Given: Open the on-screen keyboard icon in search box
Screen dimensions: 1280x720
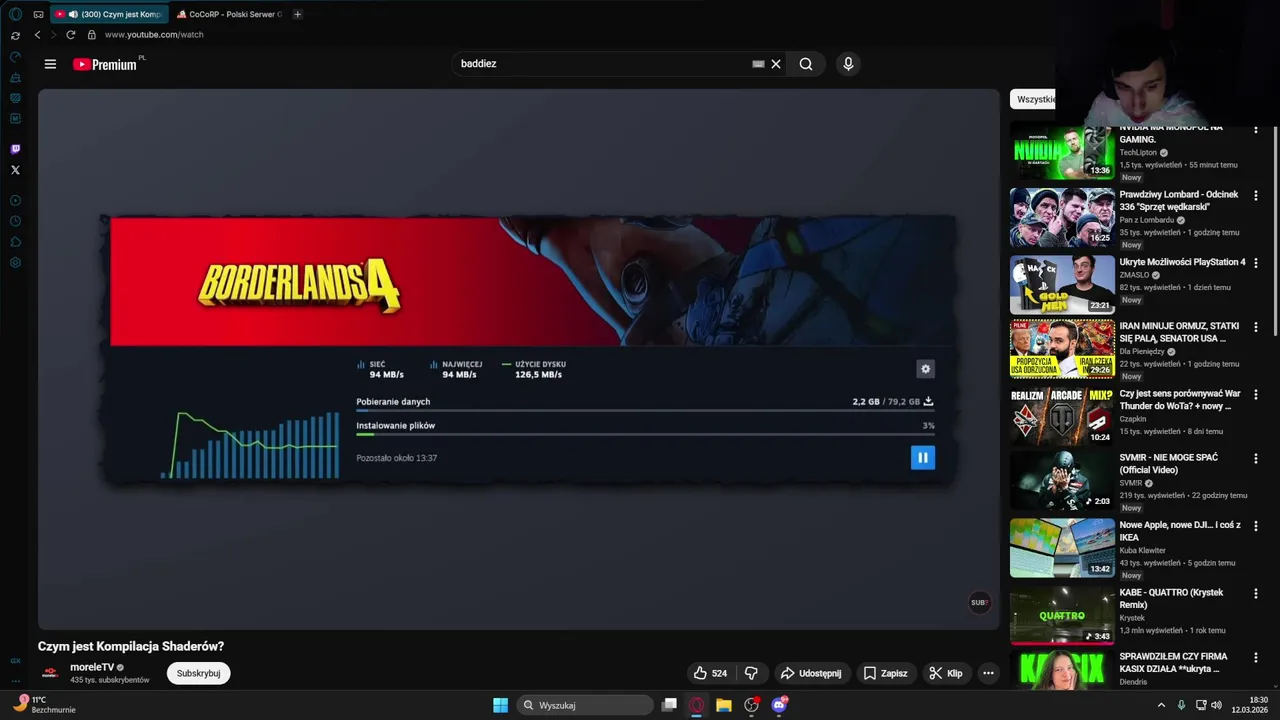Looking at the screenshot, I should coord(758,64).
